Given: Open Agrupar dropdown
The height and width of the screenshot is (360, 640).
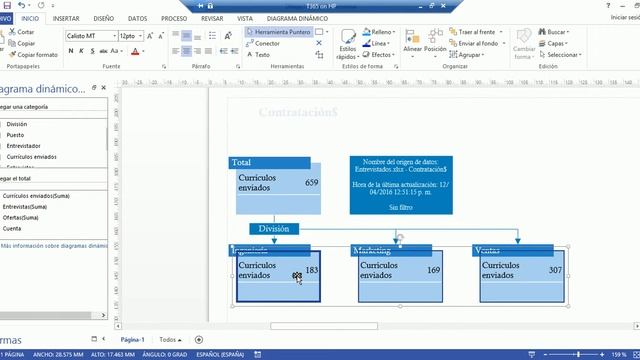Looking at the screenshot, I should click(x=467, y=55).
